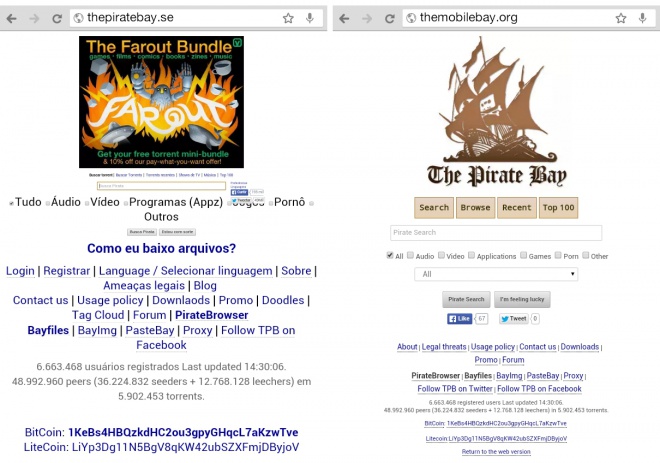
Task: Bookmark thepiratebay.se with the star icon
Action: (288, 18)
